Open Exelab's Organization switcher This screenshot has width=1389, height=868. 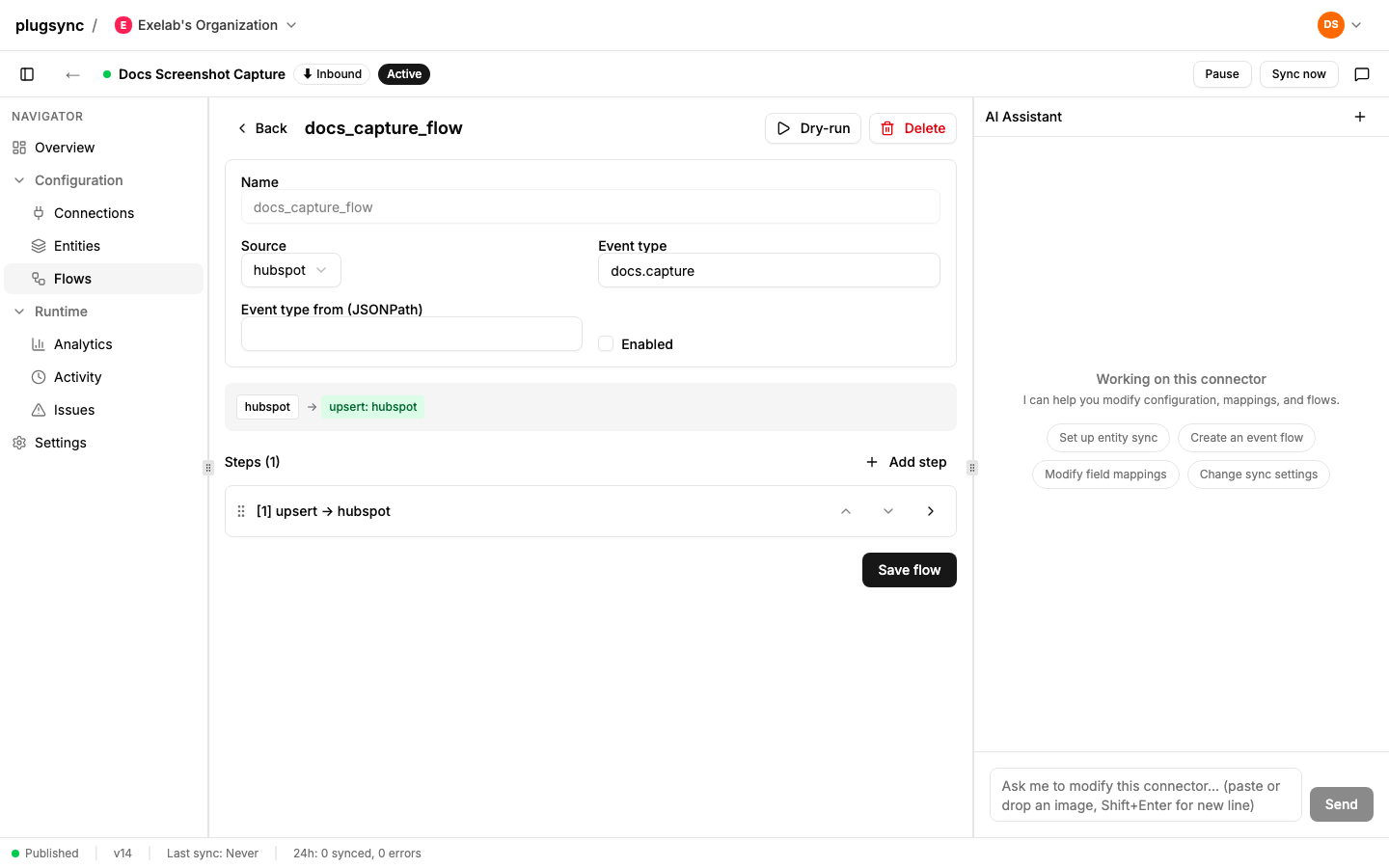[x=205, y=25]
